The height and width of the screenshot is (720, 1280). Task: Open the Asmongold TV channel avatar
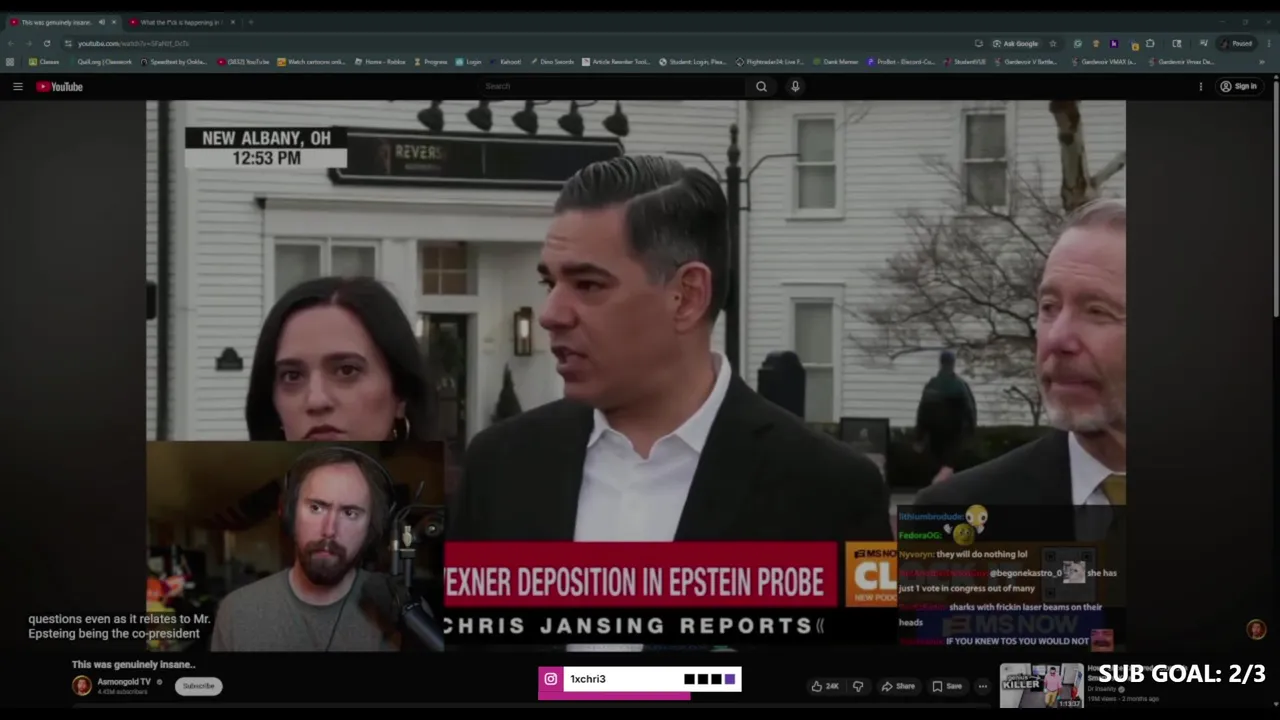pyautogui.click(x=81, y=685)
